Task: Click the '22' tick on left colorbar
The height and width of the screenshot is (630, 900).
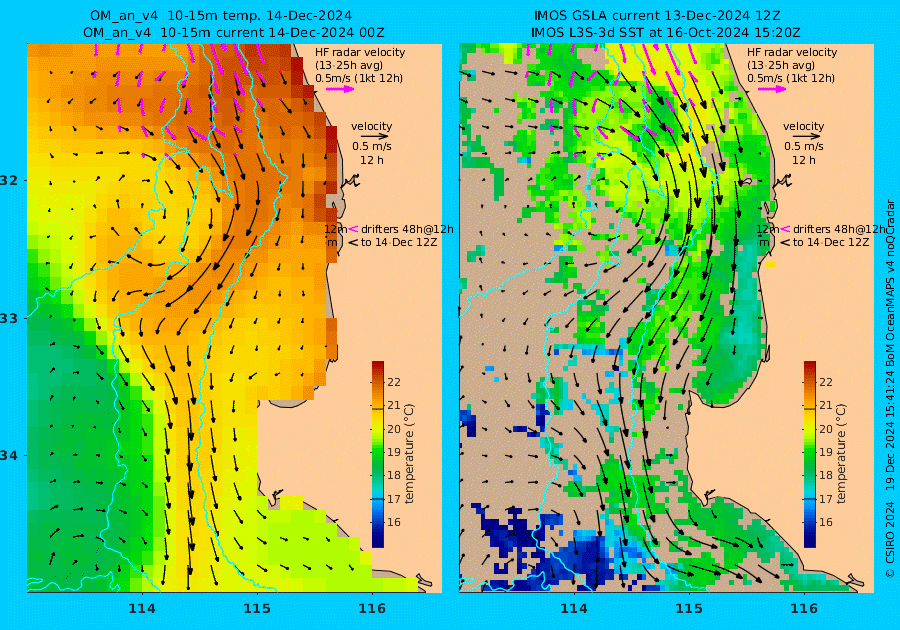Action: click(x=394, y=382)
